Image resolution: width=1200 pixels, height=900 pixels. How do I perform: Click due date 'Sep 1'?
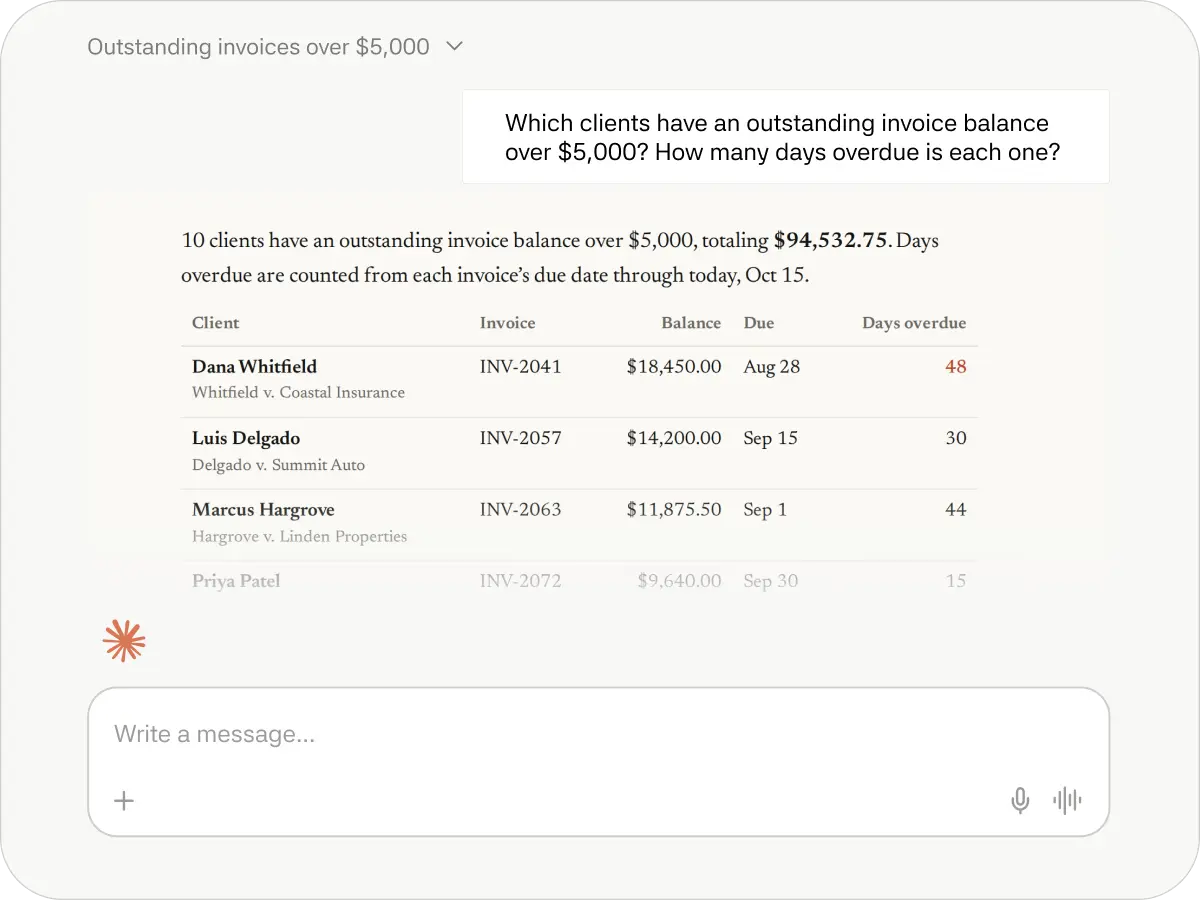[765, 510]
